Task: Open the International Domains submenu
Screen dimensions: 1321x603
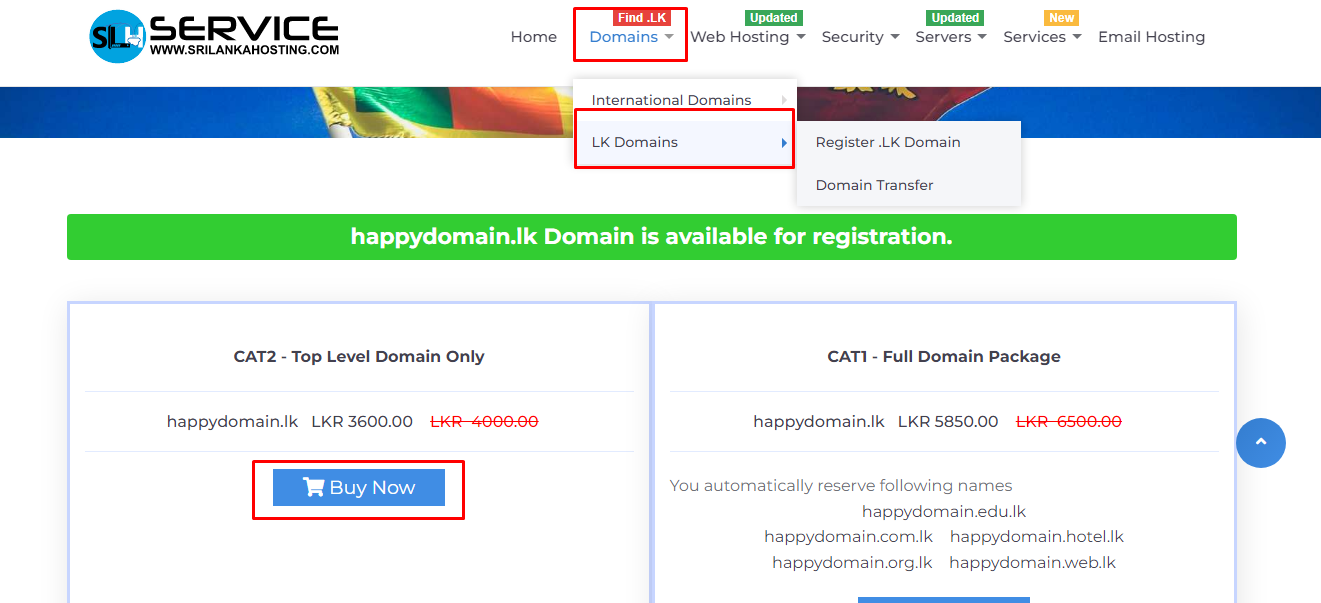Action: [671, 100]
